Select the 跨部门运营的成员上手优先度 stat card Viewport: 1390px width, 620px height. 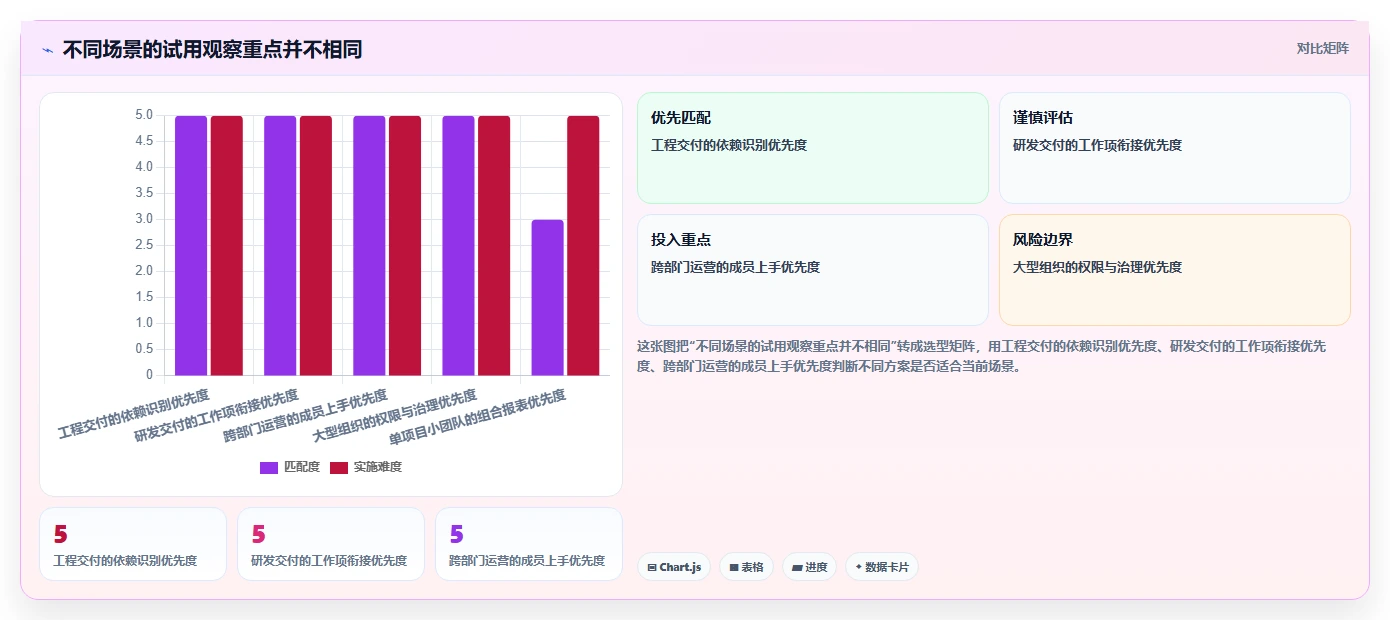click(529, 544)
